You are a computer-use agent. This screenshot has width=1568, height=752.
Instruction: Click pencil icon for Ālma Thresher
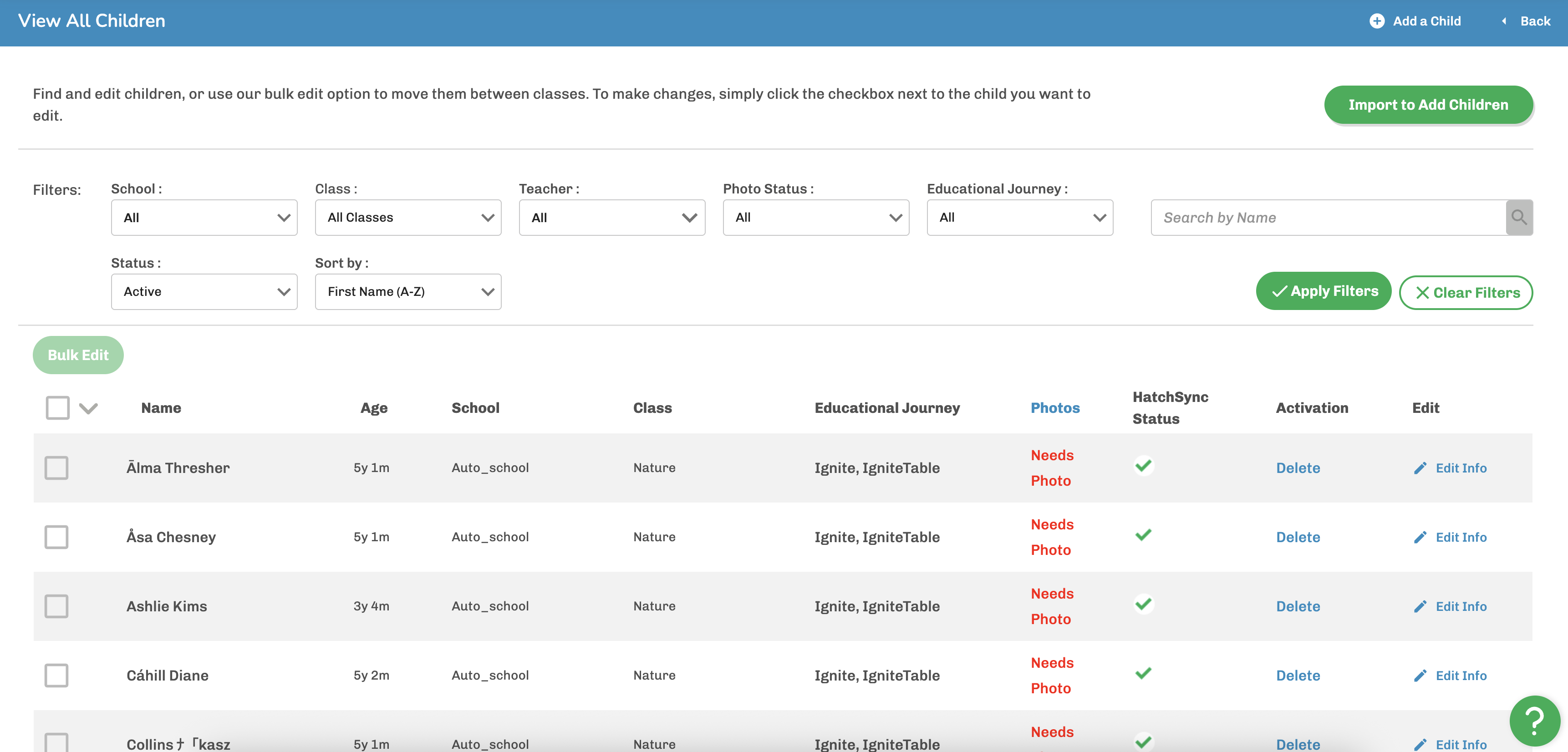pyautogui.click(x=1420, y=468)
